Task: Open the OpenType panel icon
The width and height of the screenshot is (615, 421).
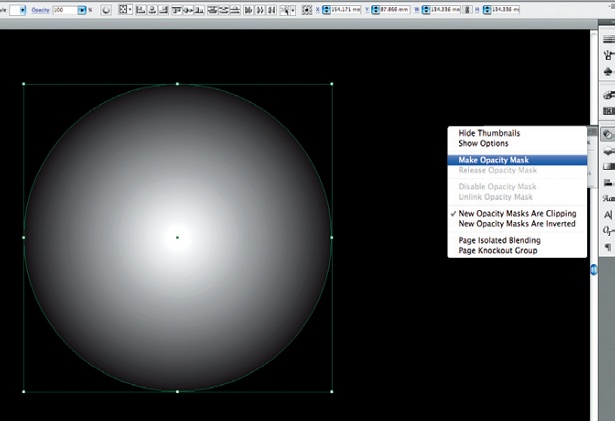Action: coord(608,231)
